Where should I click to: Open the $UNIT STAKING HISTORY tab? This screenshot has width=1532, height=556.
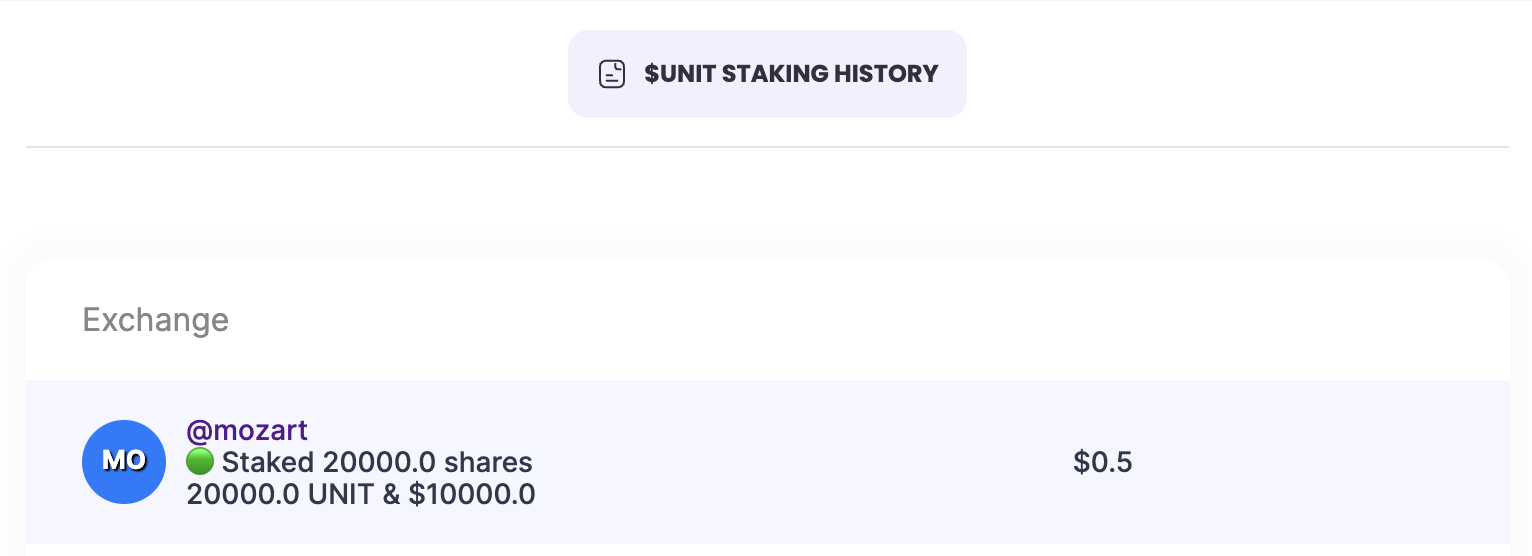click(x=767, y=74)
